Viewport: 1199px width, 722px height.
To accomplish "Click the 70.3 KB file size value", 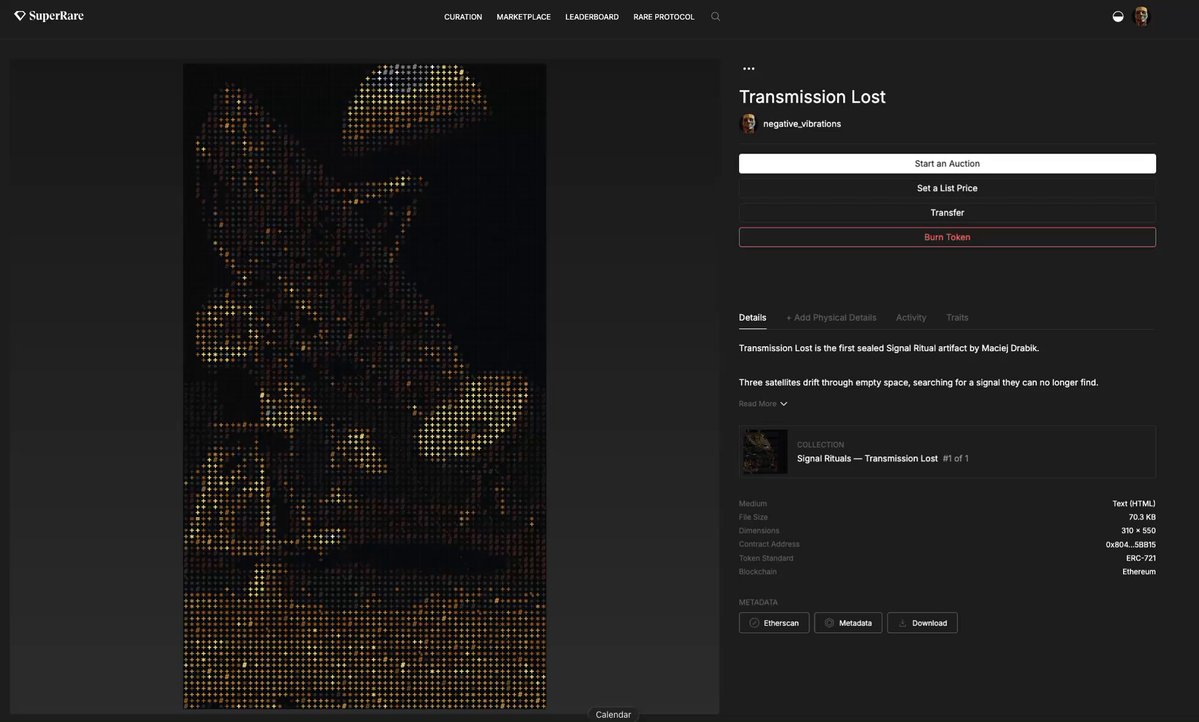I will 1142,517.
